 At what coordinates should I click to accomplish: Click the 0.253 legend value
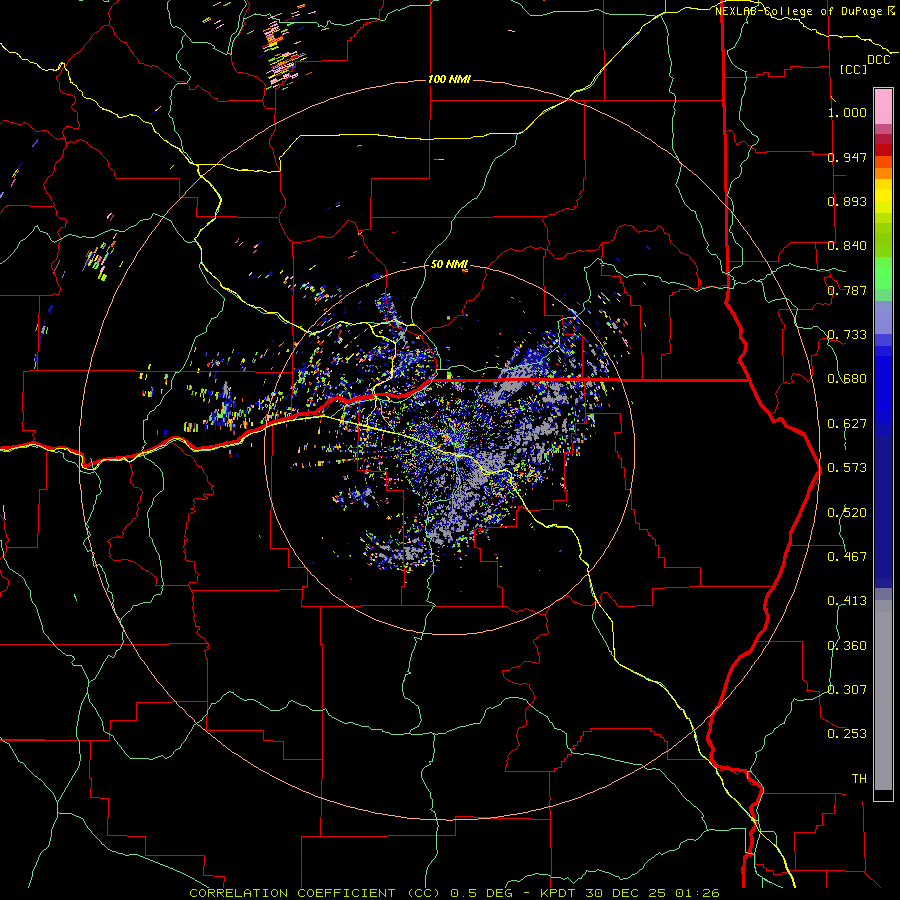pyautogui.click(x=847, y=734)
